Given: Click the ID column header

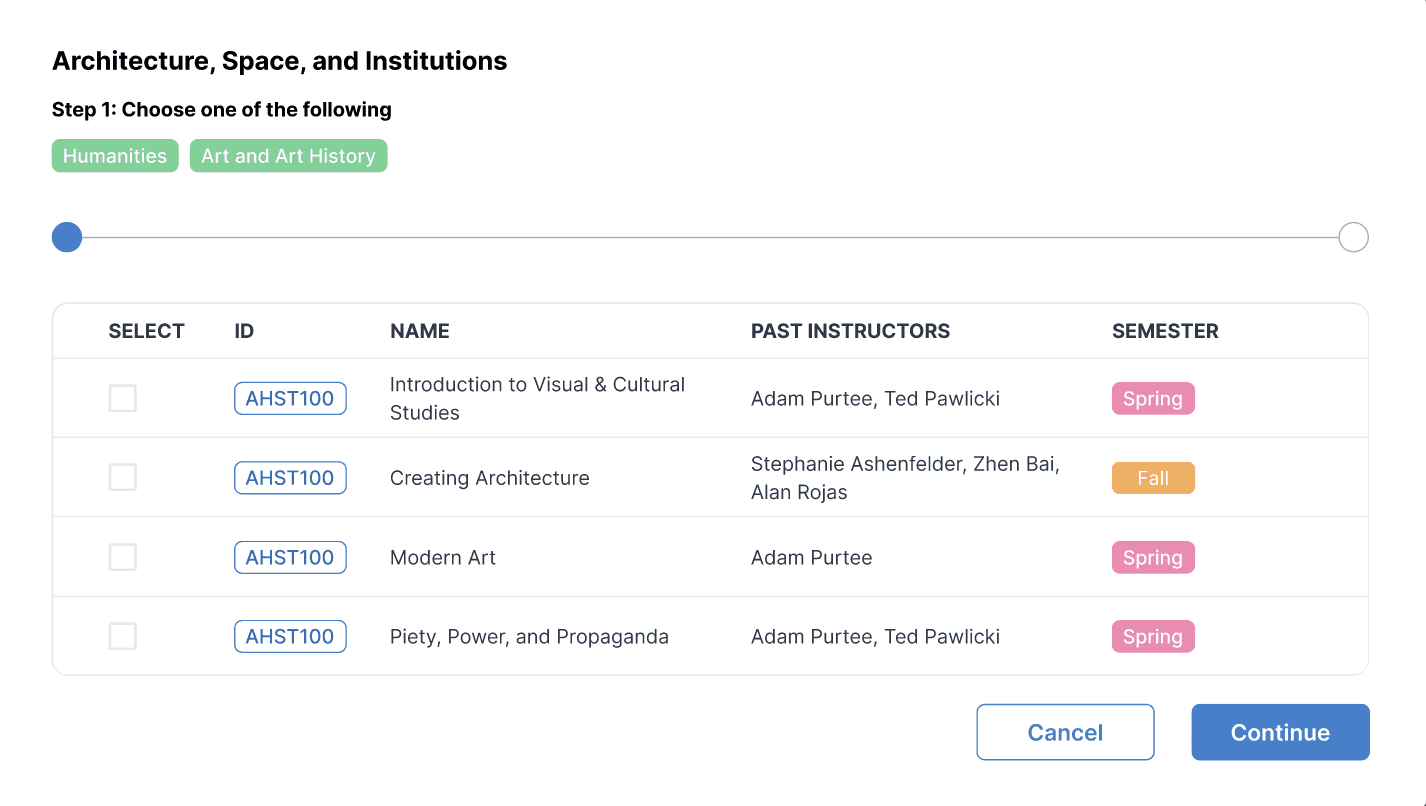Looking at the screenshot, I should pos(244,331).
